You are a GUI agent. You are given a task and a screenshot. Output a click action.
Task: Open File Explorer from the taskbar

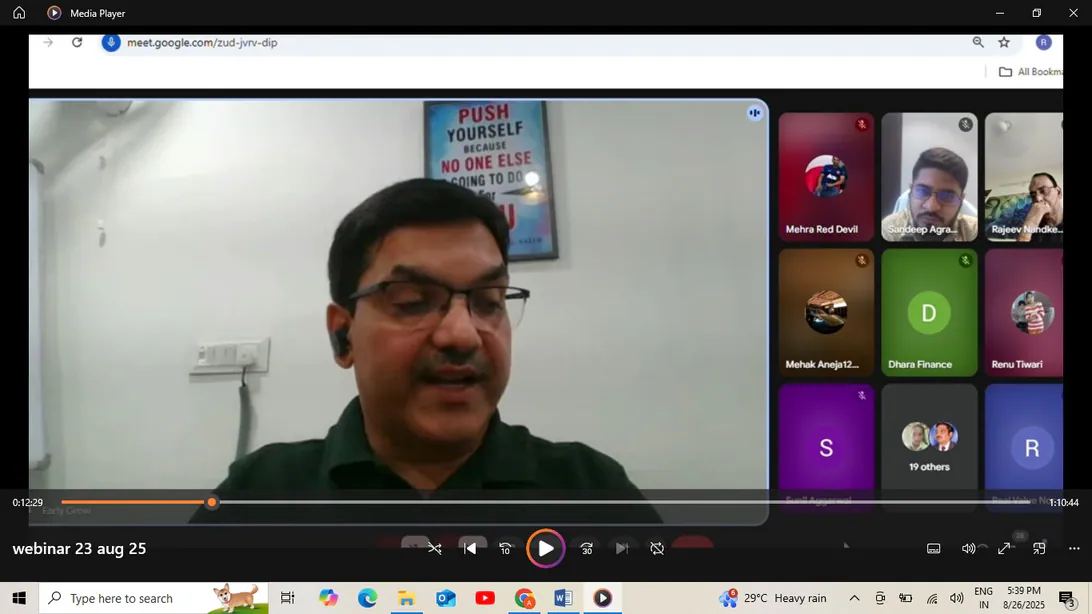pos(406,598)
